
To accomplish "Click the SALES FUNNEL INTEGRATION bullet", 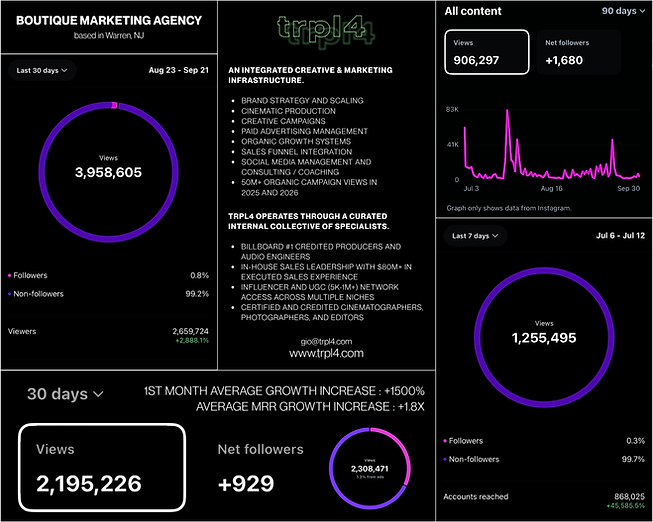I will [x=297, y=152].
